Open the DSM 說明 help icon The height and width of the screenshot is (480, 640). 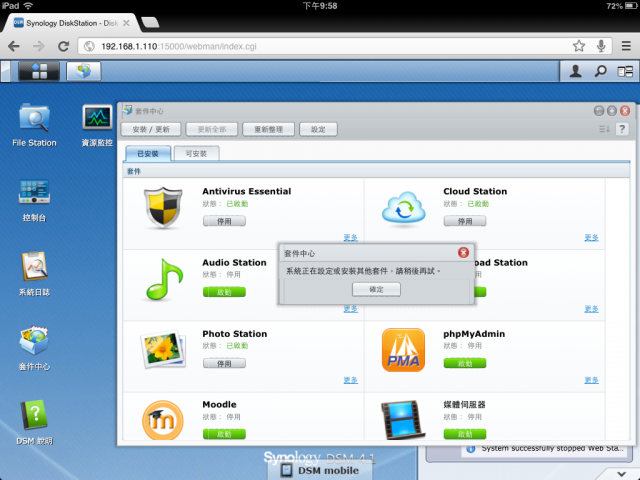(34, 422)
